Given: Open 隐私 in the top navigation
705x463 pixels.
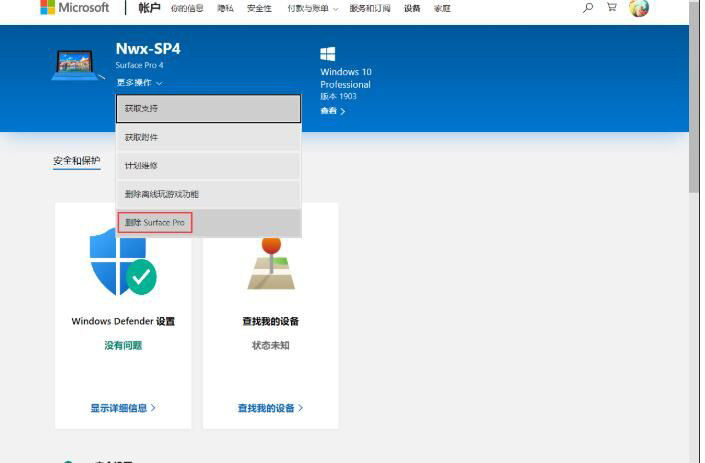Looking at the screenshot, I should [225, 9].
